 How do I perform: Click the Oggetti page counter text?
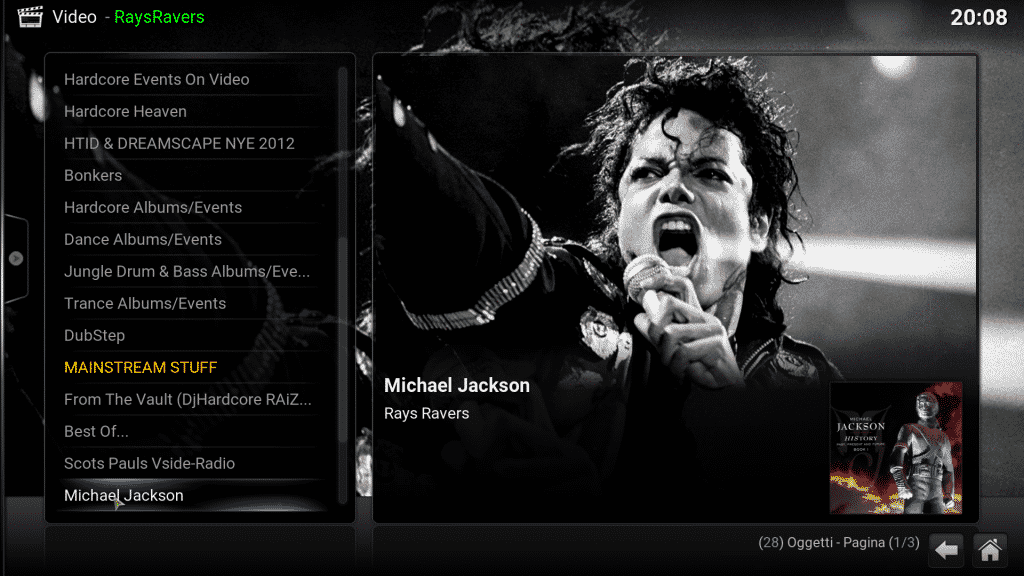[839, 543]
